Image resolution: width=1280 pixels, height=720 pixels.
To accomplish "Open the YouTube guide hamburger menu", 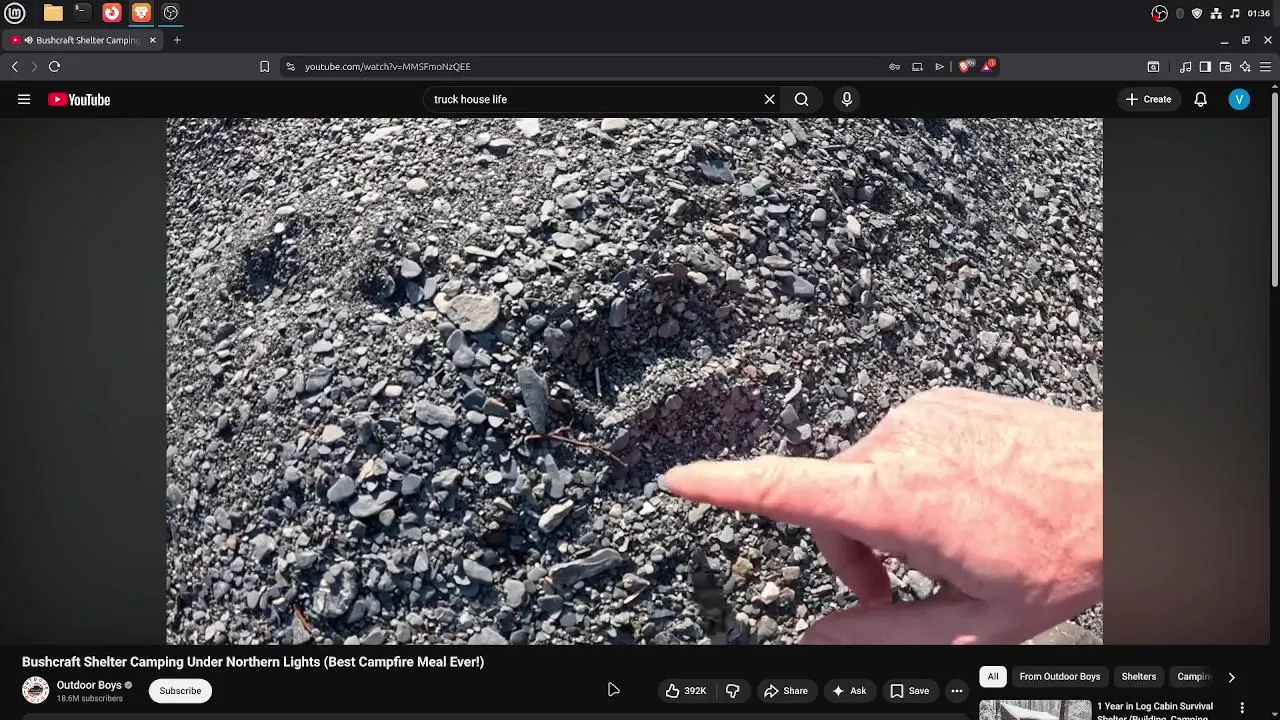I will [x=24, y=99].
